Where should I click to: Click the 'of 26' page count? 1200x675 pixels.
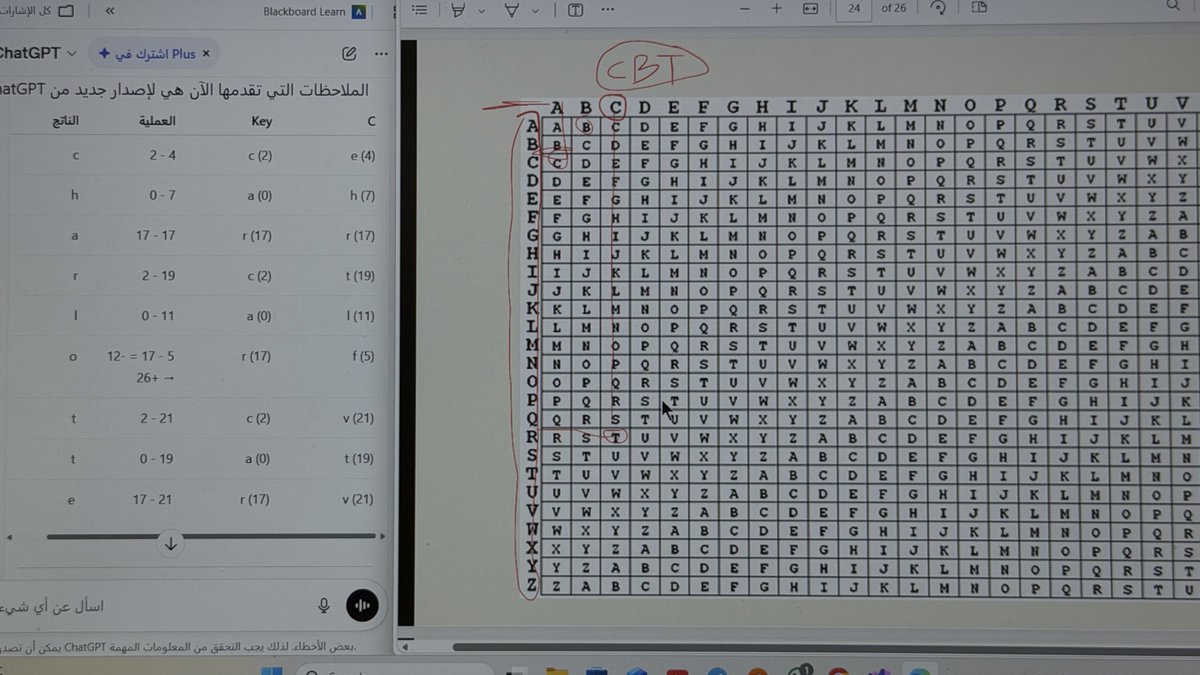(x=893, y=8)
